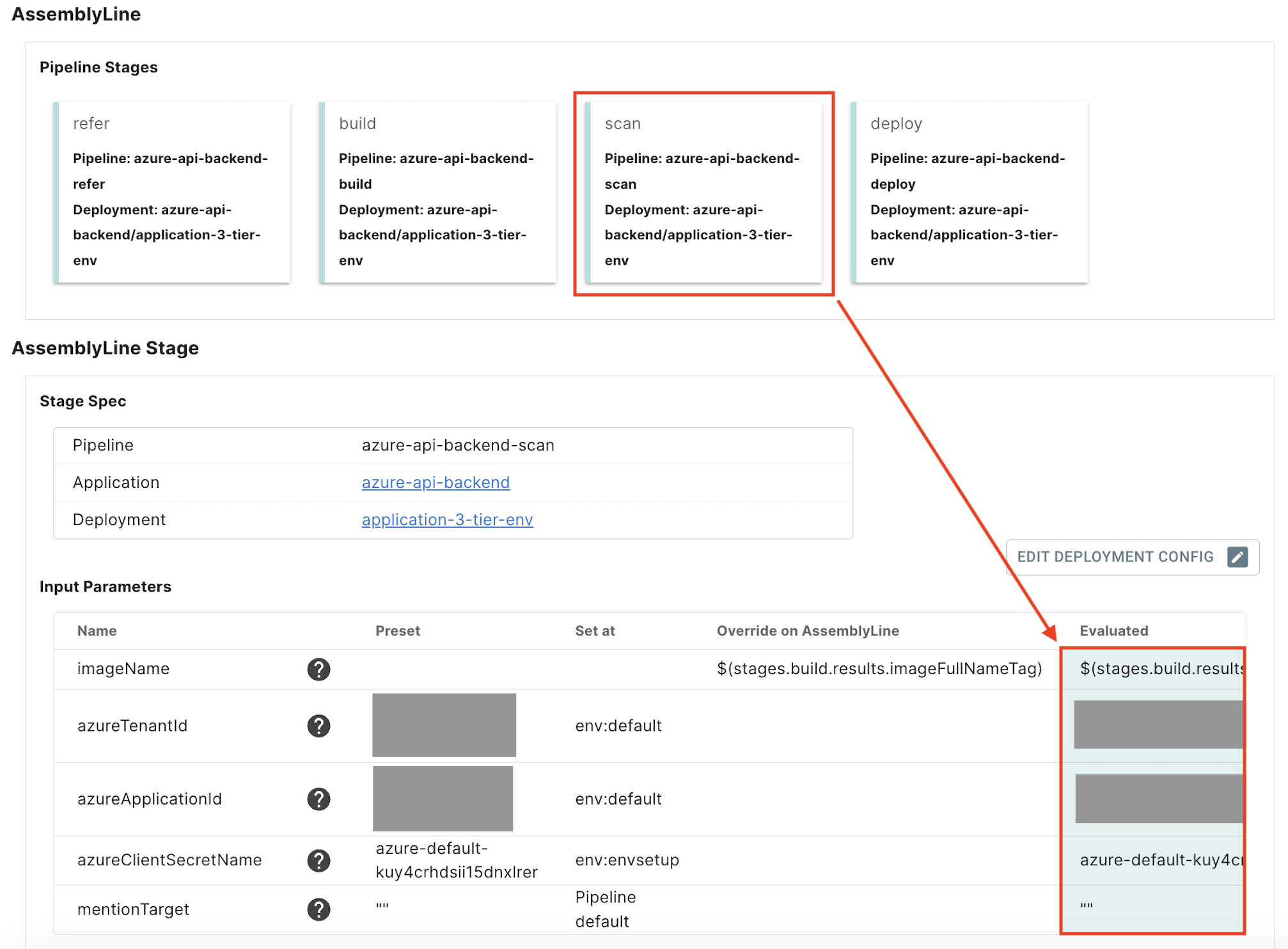Image resolution: width=1288 pixels, height=949 pixels.
Task: Click imageName override expression value
Action: click(x=879, y=669)
